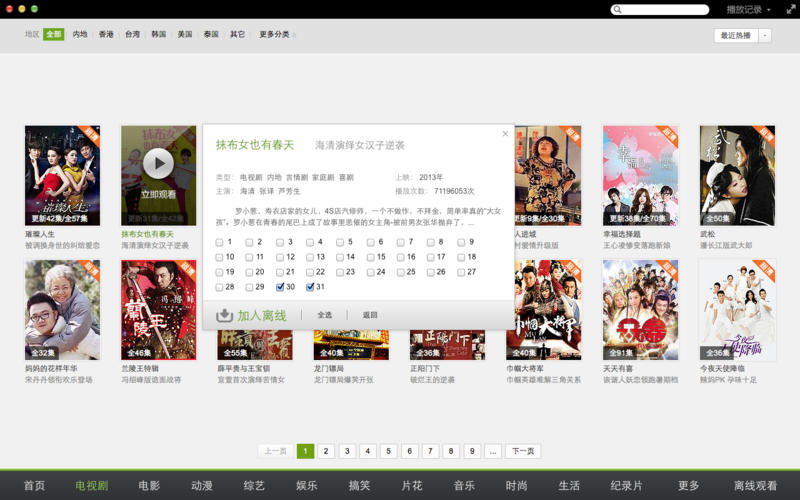Click the 下一页 next page button
Viewport: 800px width, 500px height.
tap(523, 451)
